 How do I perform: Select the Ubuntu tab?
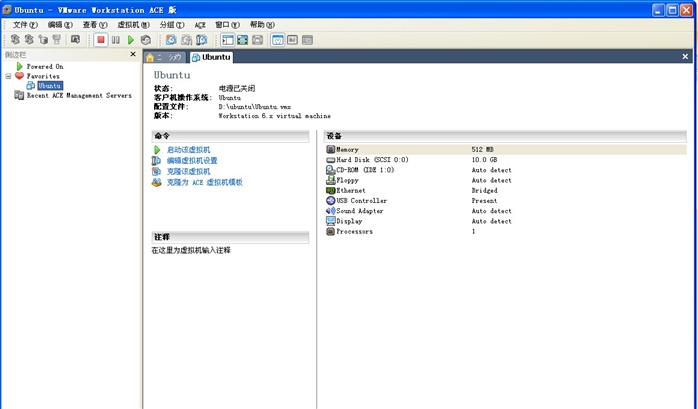pos(211,57)
